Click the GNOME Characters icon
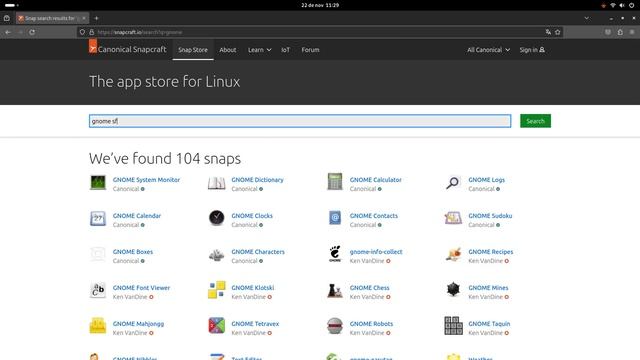 (x=216, y=255)
